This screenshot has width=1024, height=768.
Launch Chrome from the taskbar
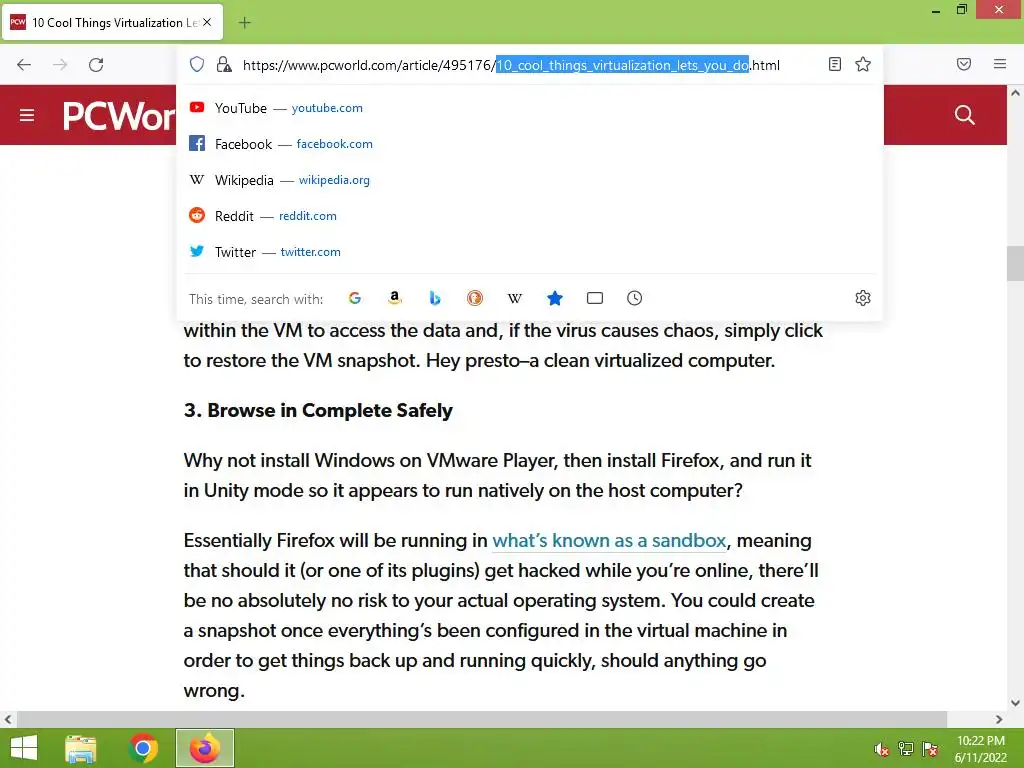pyautogui.click(x=143, y=748)
